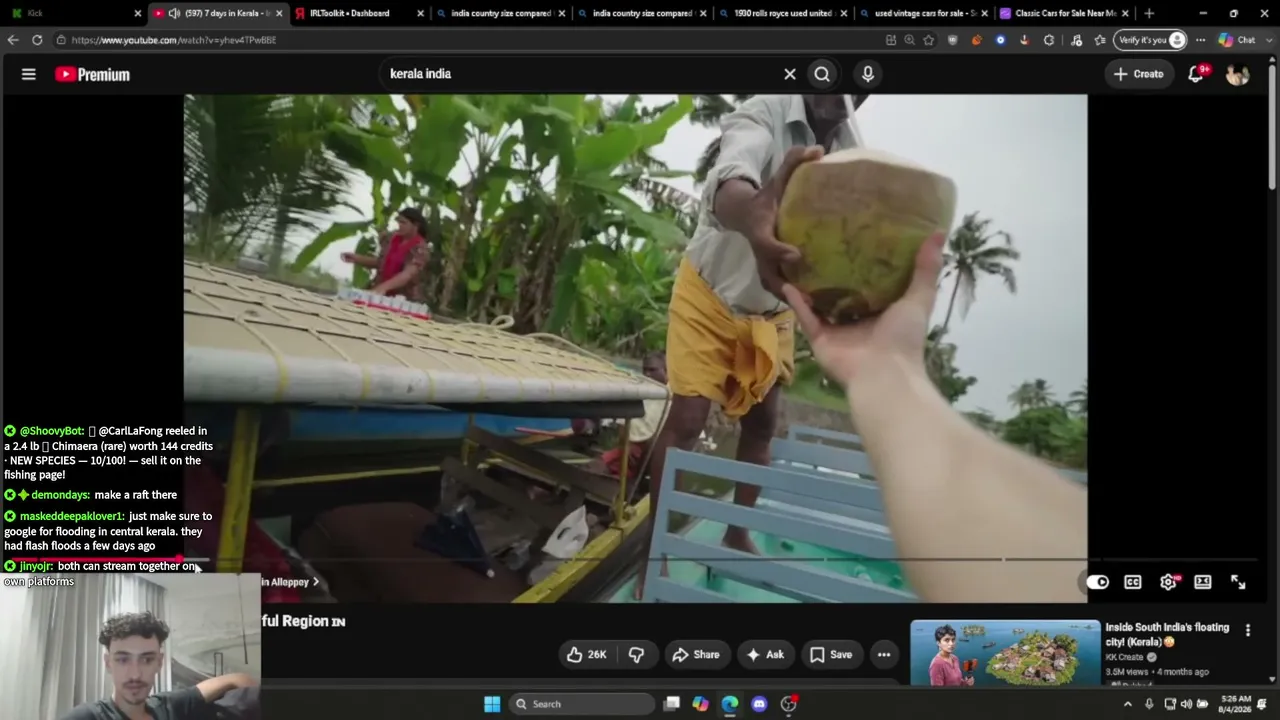Image resolution: width=1280 pixels, height=720 pixels.
Task: Open the system tray microphone icon
Action: (x=1149, y=704)
